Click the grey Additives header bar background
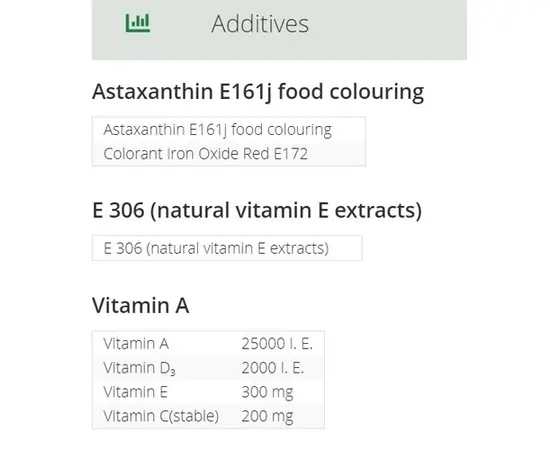 (386, 29)
